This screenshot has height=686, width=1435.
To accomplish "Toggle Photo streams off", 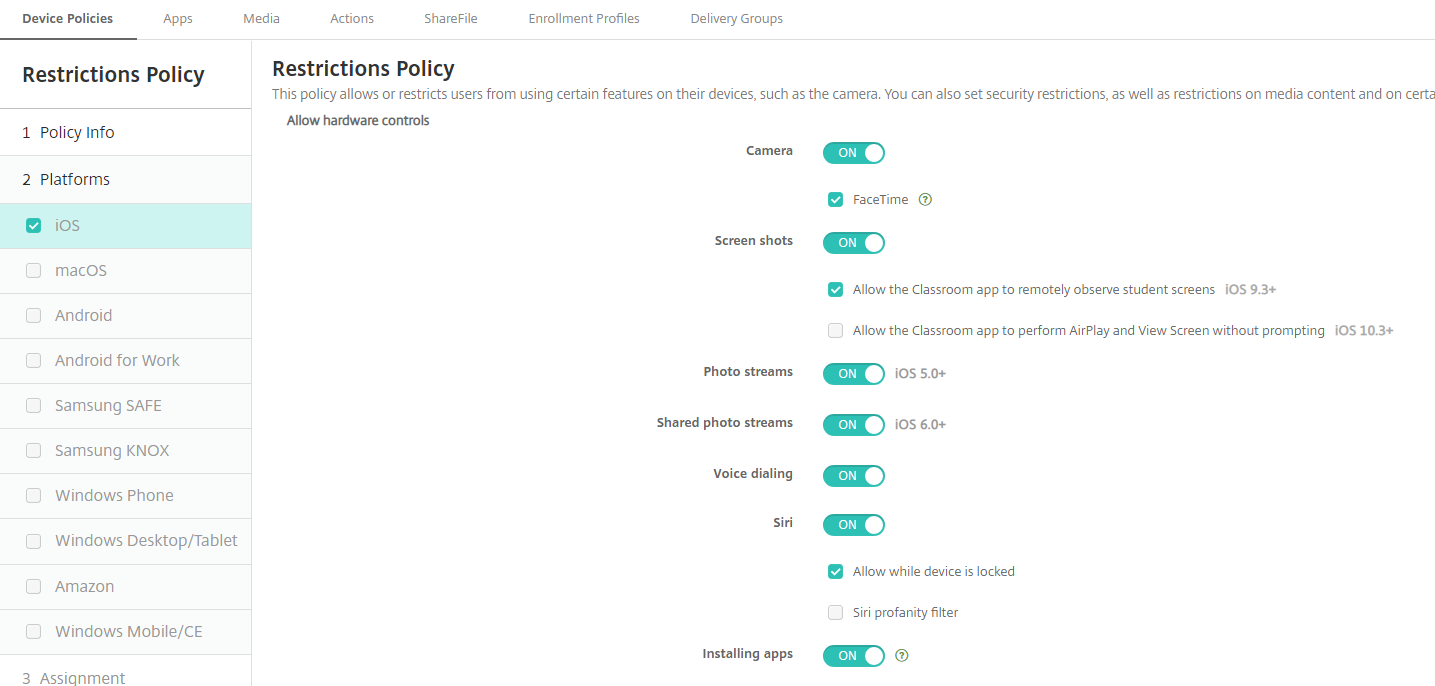I will [853, 374].
